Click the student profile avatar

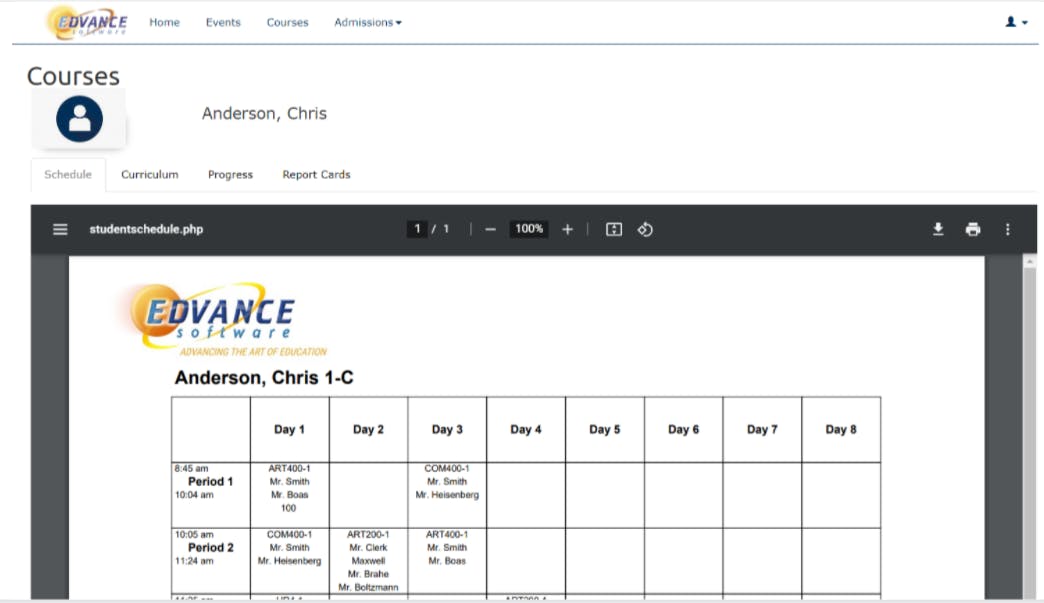[79, 119]
